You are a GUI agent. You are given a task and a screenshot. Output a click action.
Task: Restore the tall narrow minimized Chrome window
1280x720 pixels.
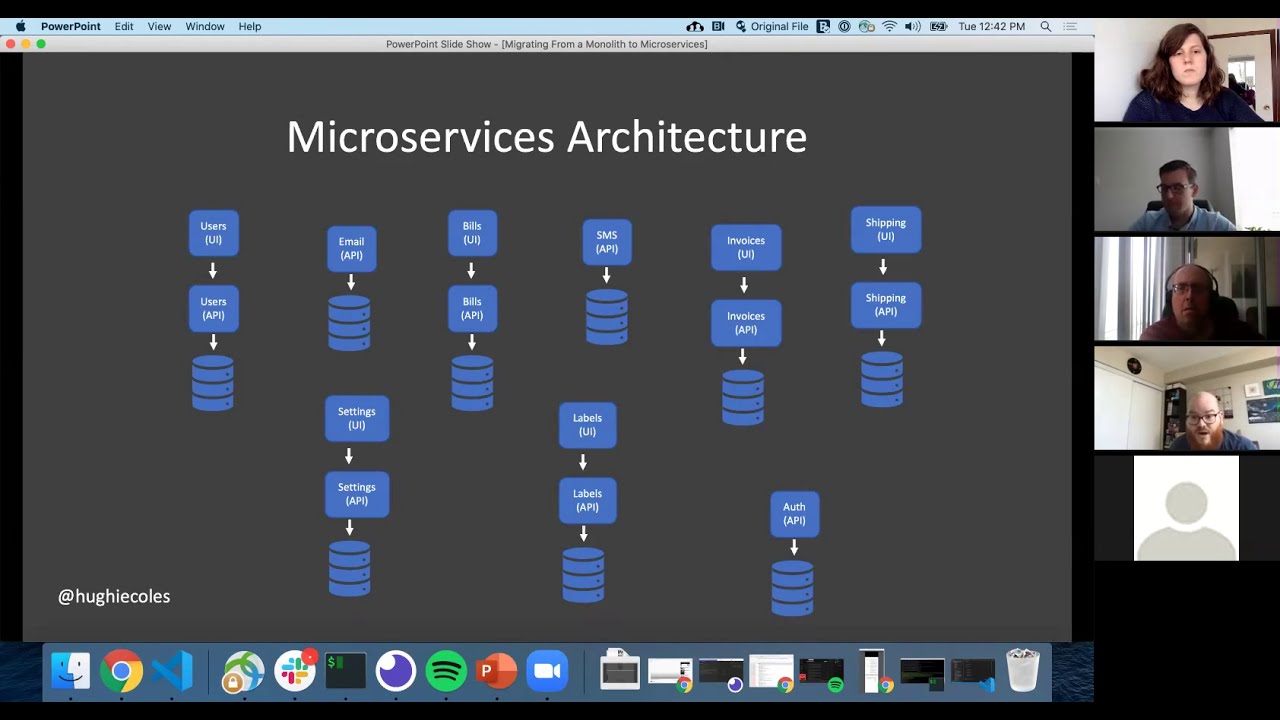(x=873, y=671)
